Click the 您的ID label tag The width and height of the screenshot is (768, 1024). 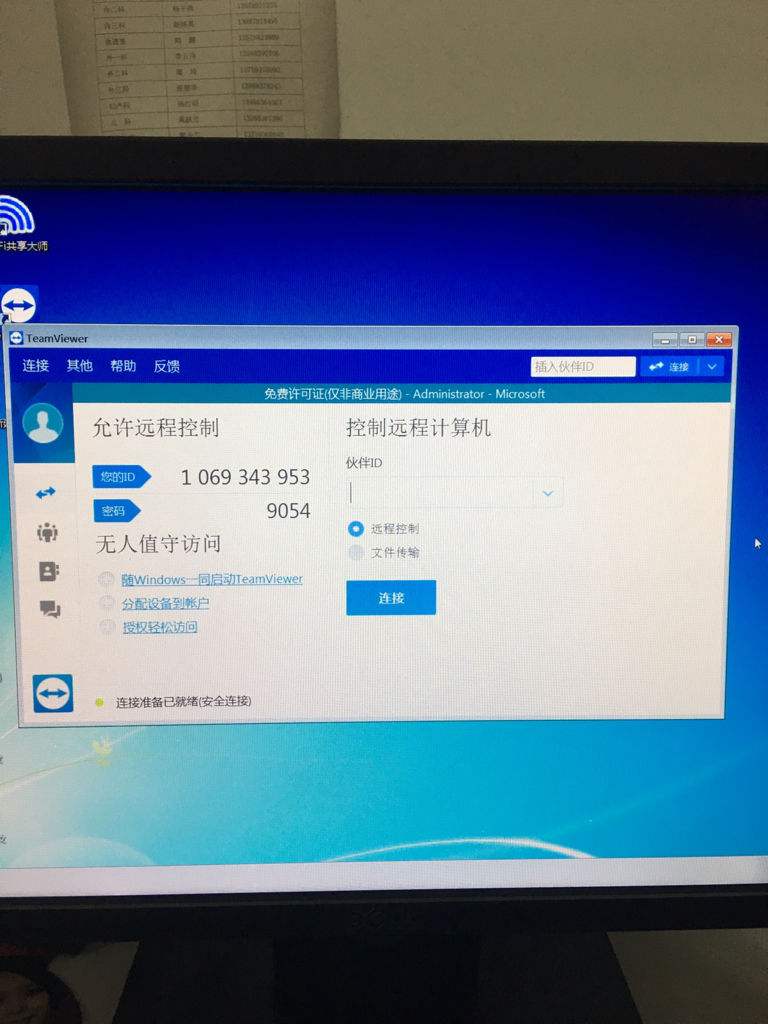click(121, 477)
